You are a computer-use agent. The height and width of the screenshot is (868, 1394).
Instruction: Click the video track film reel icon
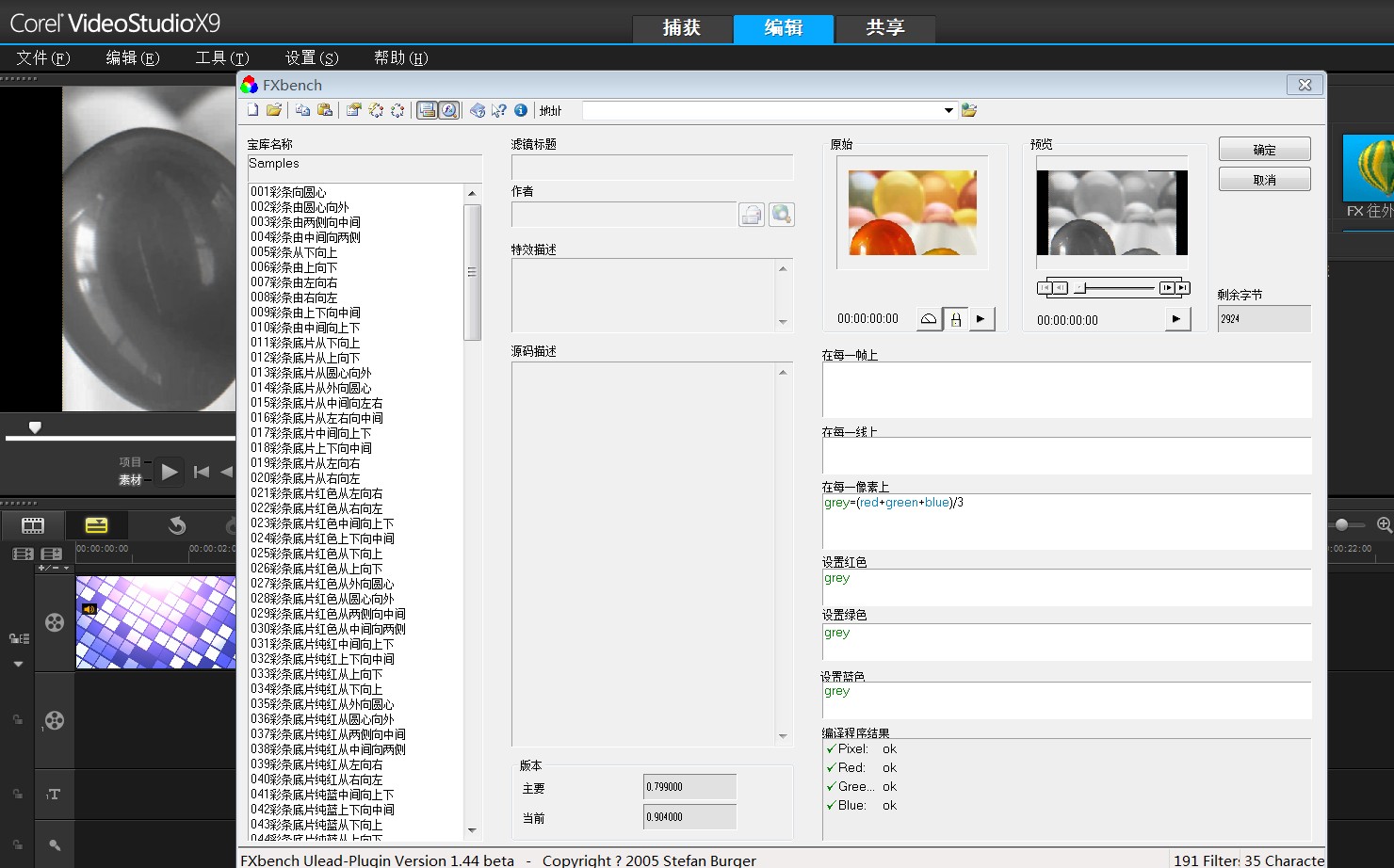[x=55, y=622]
